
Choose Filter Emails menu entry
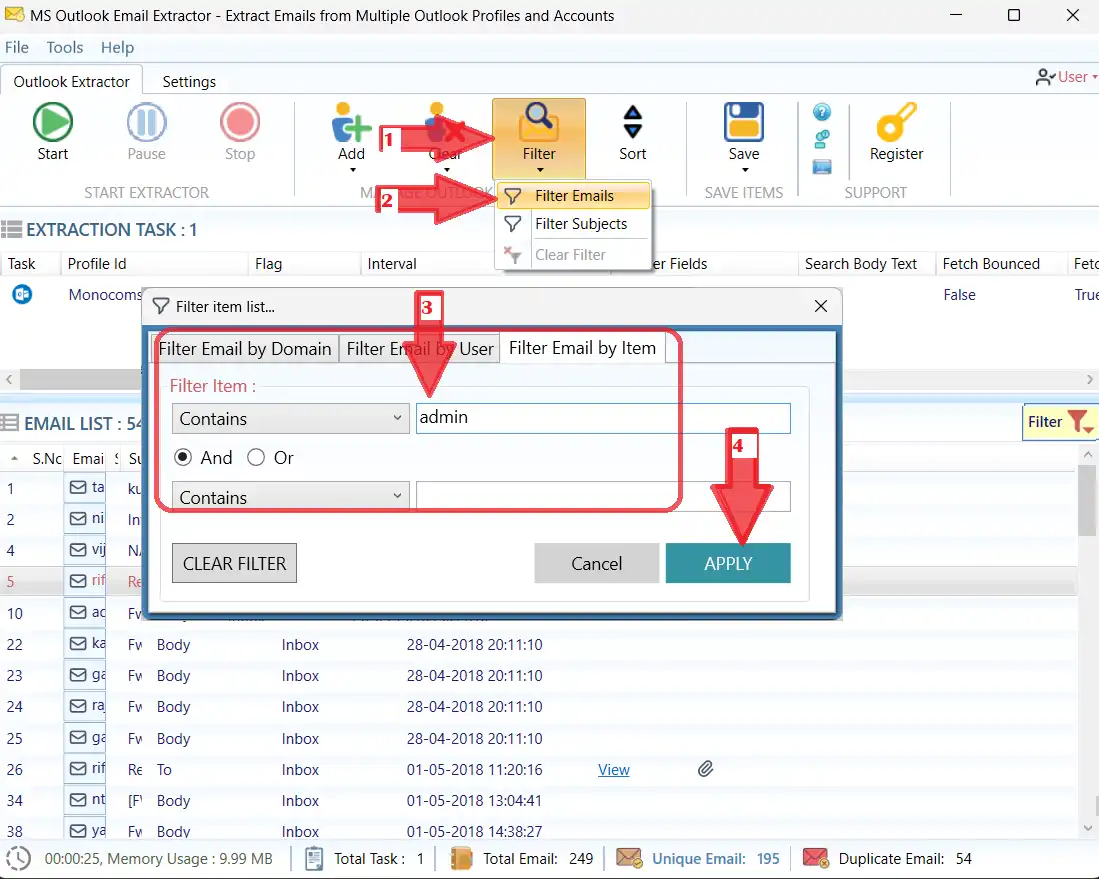[574, 196]
